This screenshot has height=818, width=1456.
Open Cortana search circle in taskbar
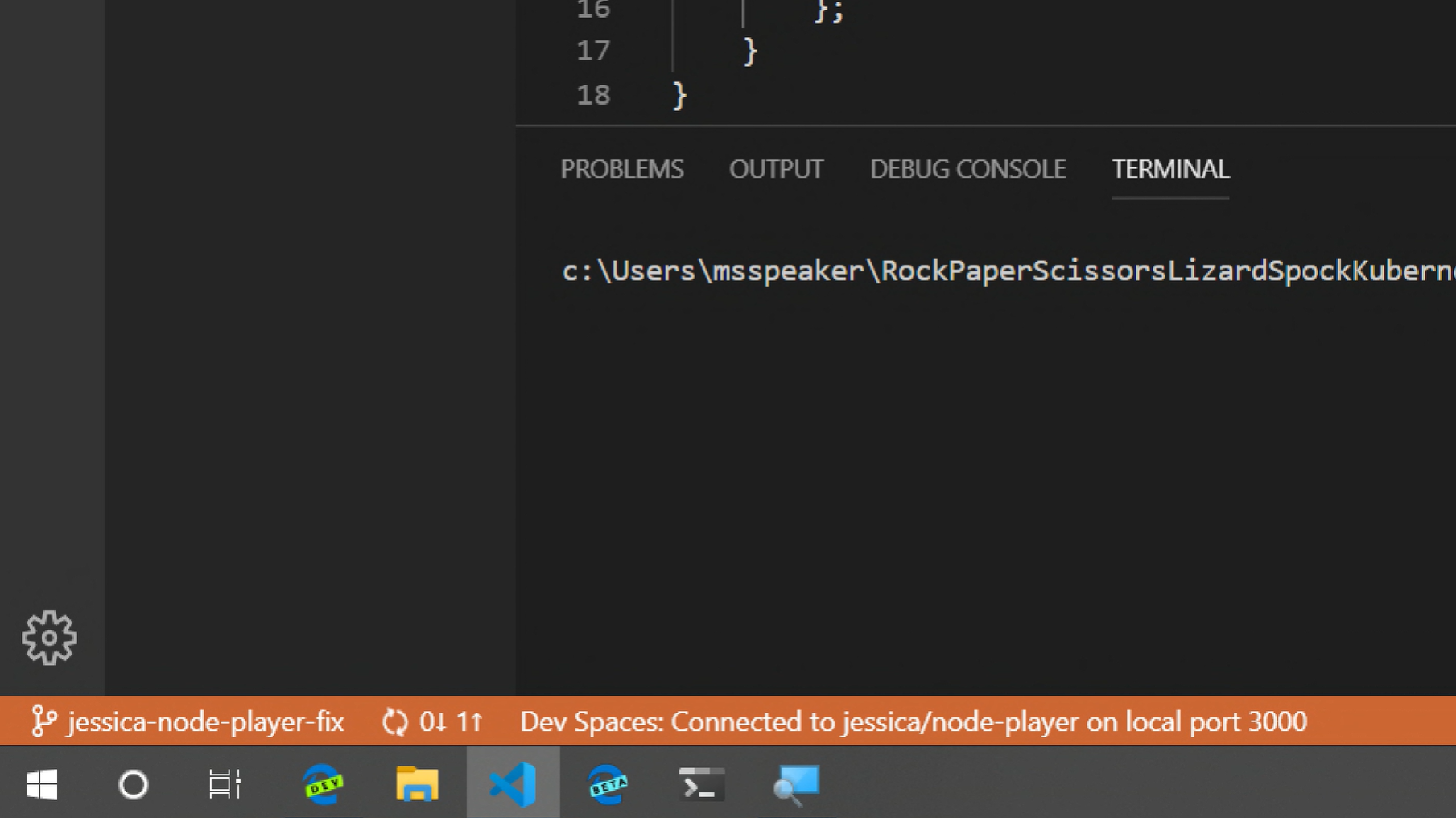(x=134, y=783)
